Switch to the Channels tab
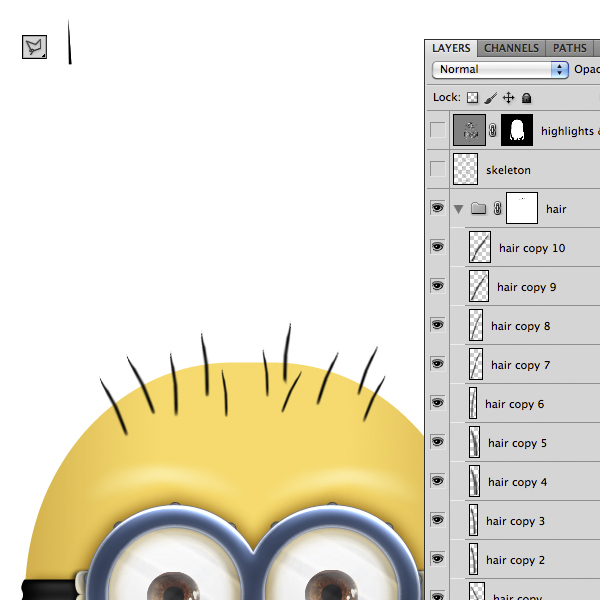Viewport: 600px width, 600px height. pos(511,48)
